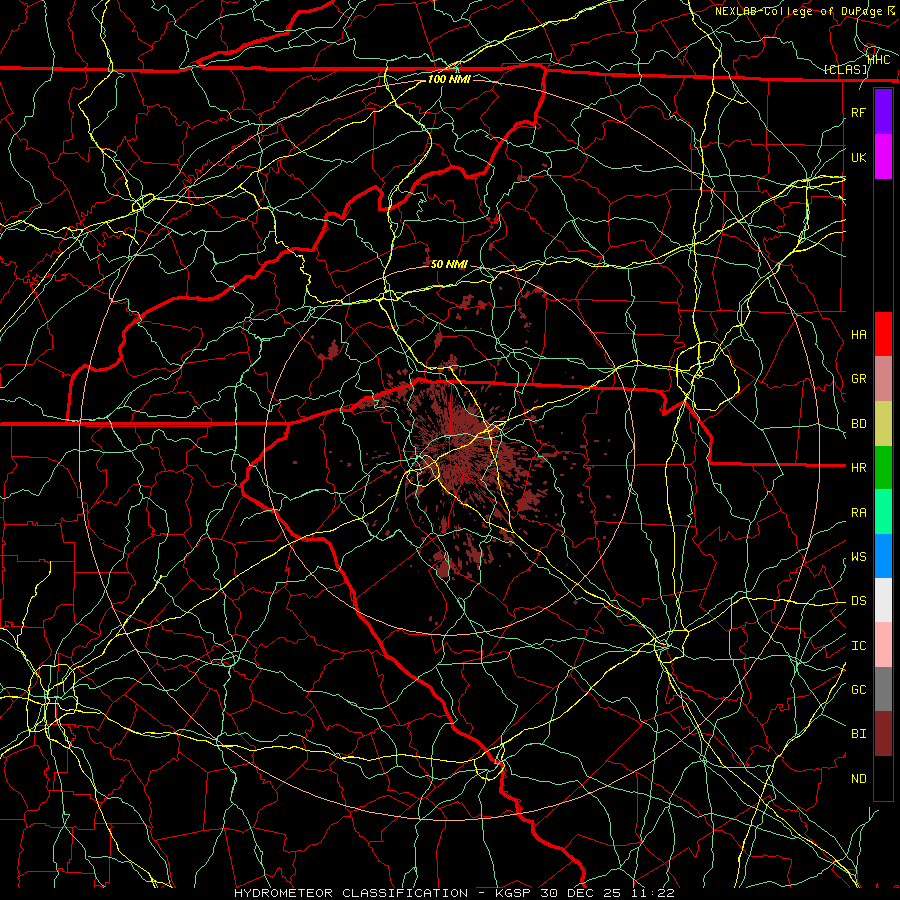Image resolution: width=900 pixels, height=900 pixels.
Task: Click the "HHC" product code text
Action: coord(879,59)
